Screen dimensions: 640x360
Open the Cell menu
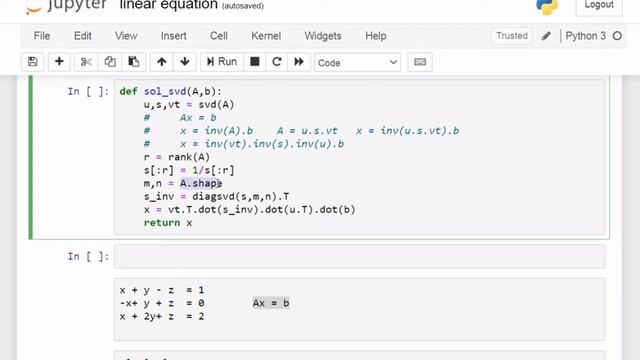(219, 36)
